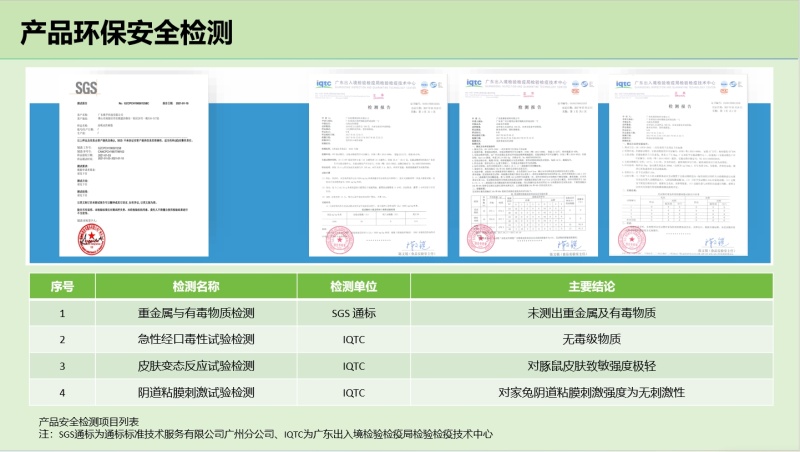Open the third document, densest table report

[528, 165]
